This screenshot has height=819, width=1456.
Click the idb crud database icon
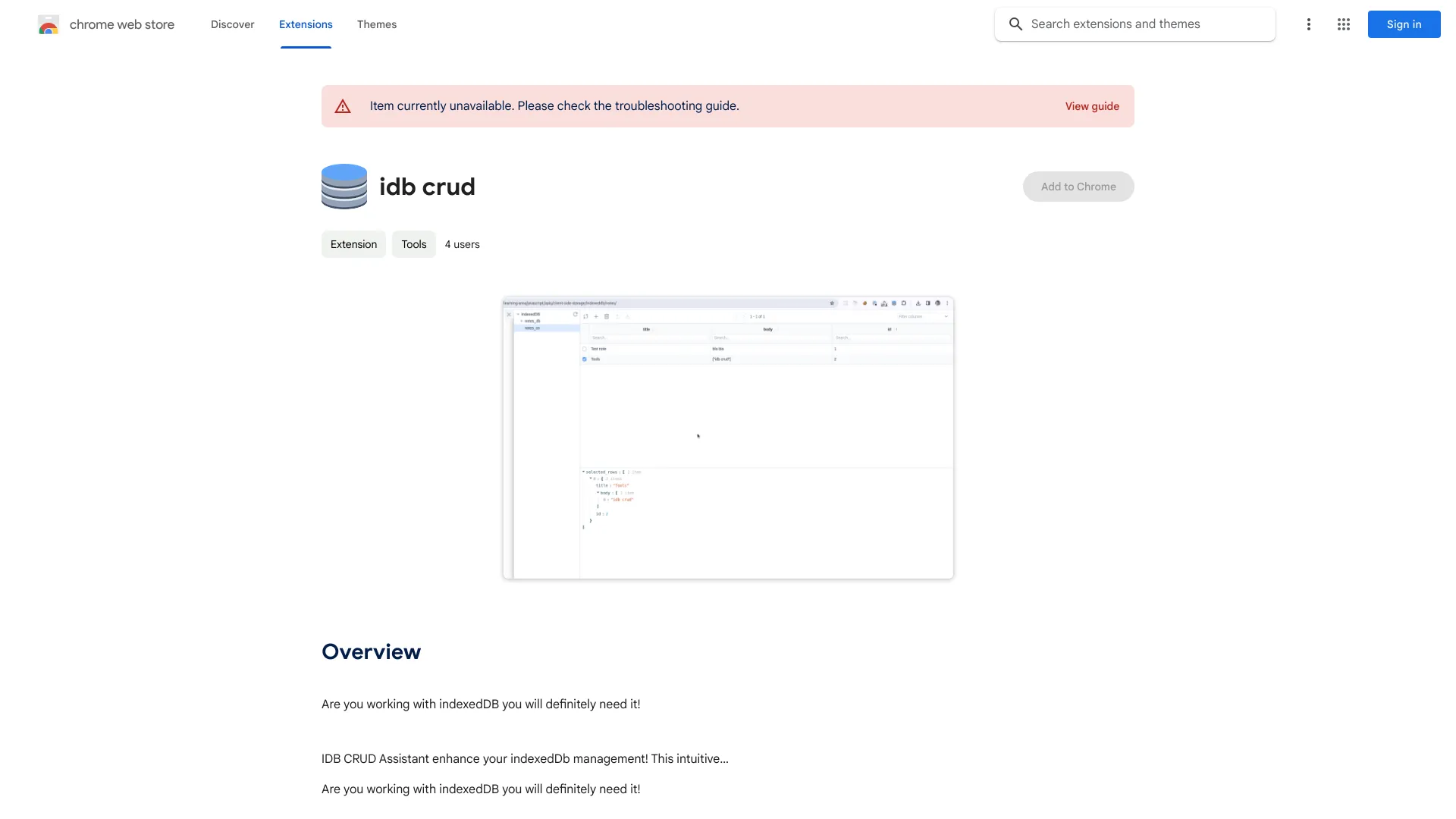[344, 187]
